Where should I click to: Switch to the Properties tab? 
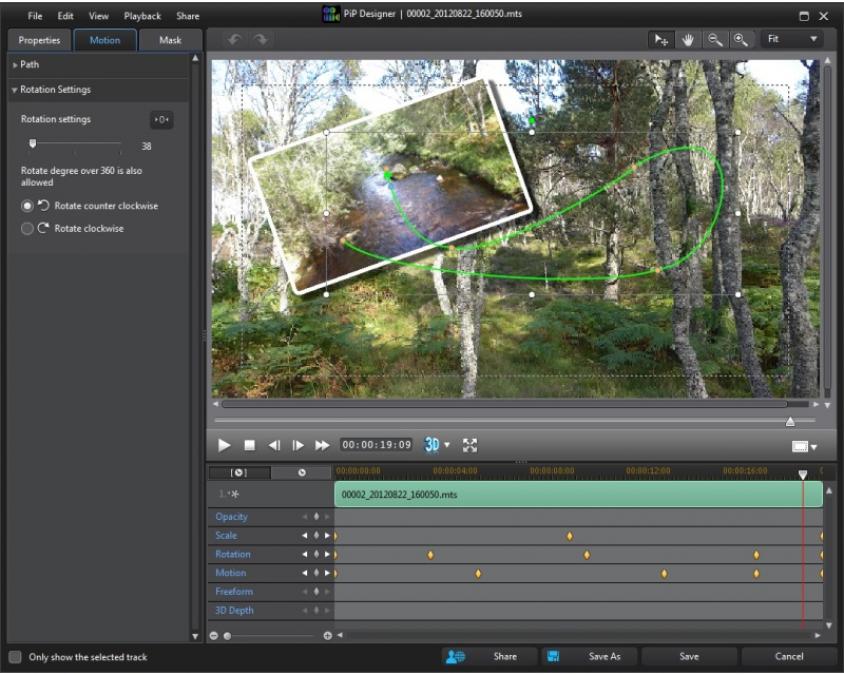(39, 40)
